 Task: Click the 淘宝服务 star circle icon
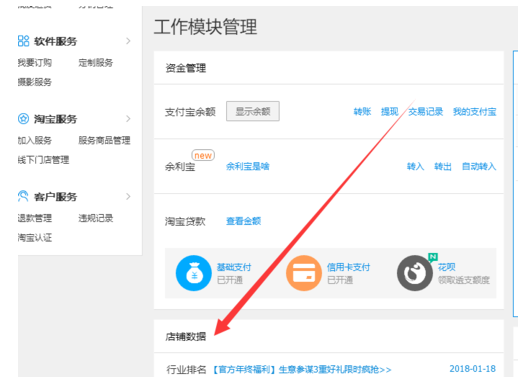[x=23, y=118]
